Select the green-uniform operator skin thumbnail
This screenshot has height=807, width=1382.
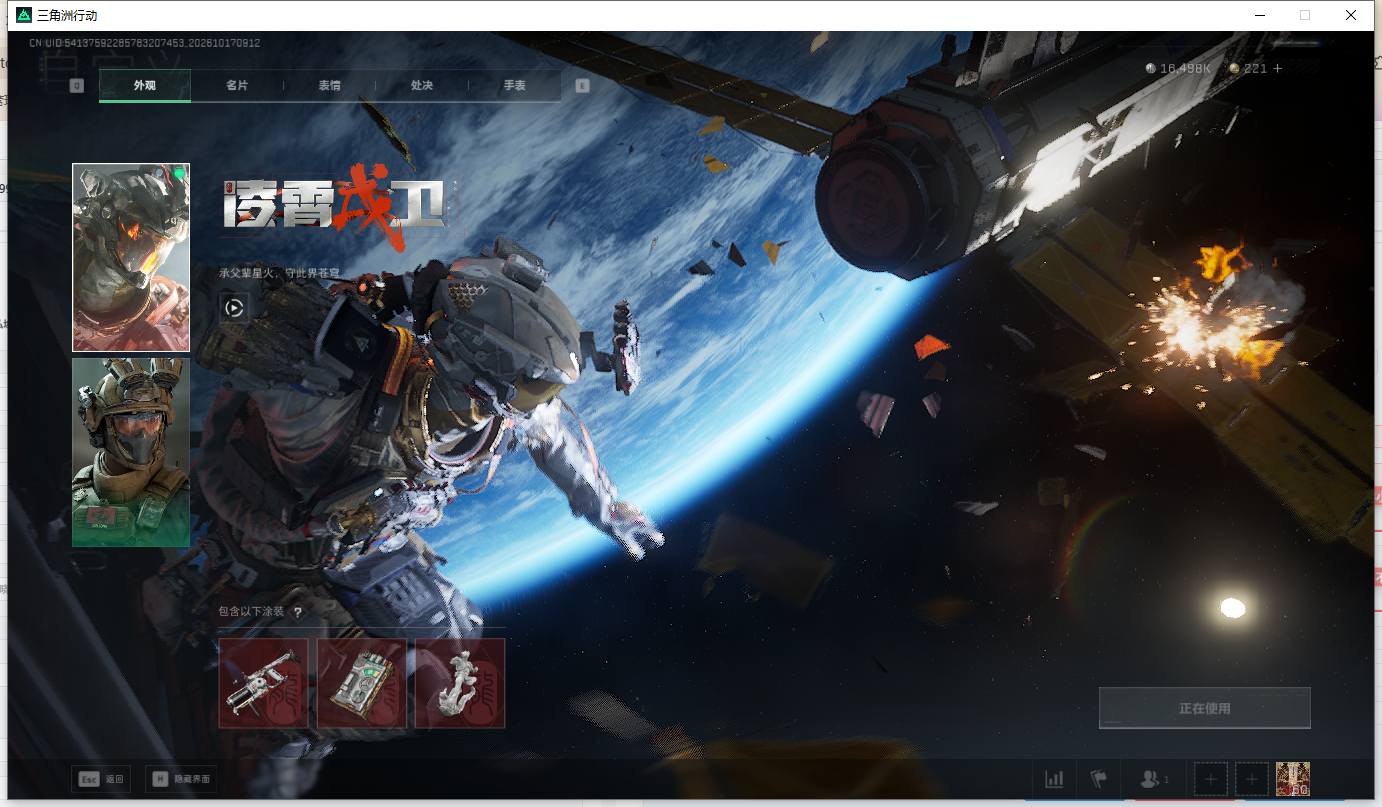pyautogui.click(x=131, y=452)
